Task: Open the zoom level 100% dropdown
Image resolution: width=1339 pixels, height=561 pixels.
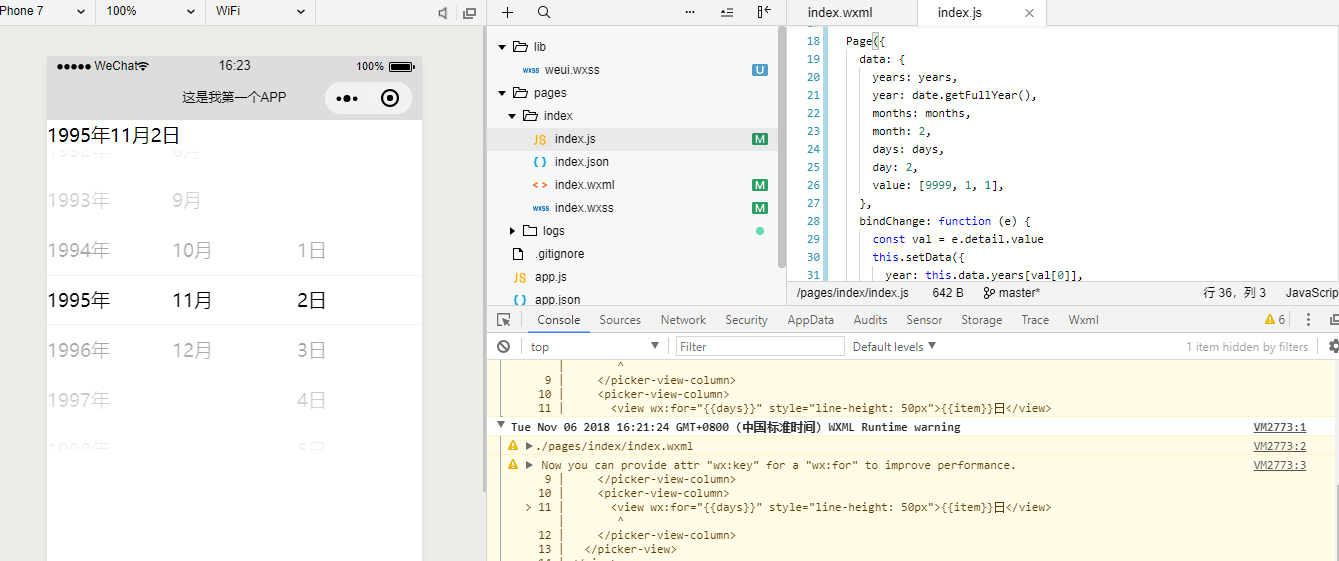Action: pyautogui.click(x=150, y=12)
